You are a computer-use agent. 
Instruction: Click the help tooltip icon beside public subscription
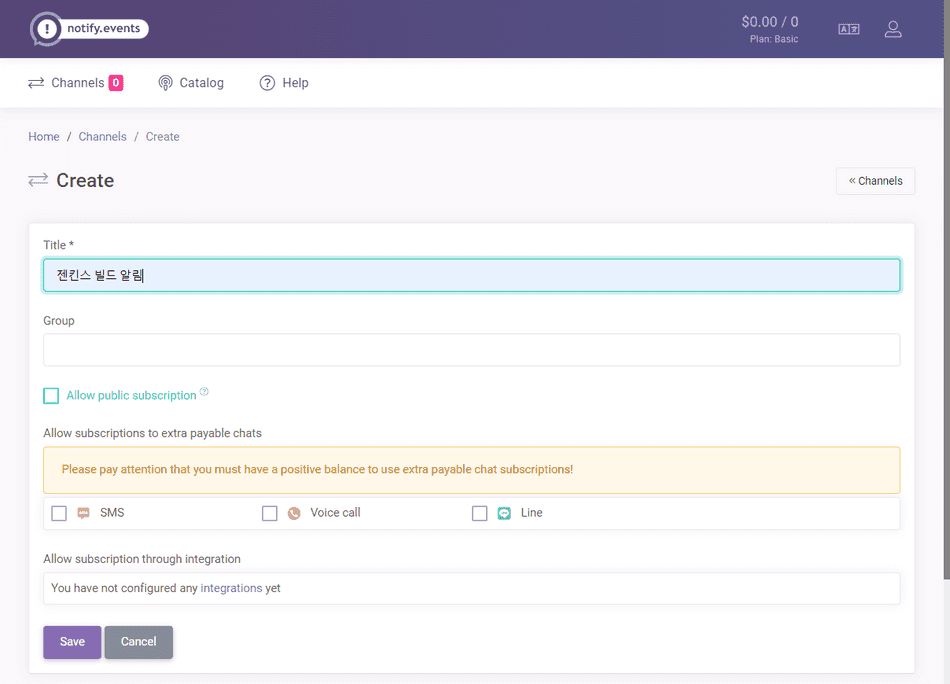[204, 391]
